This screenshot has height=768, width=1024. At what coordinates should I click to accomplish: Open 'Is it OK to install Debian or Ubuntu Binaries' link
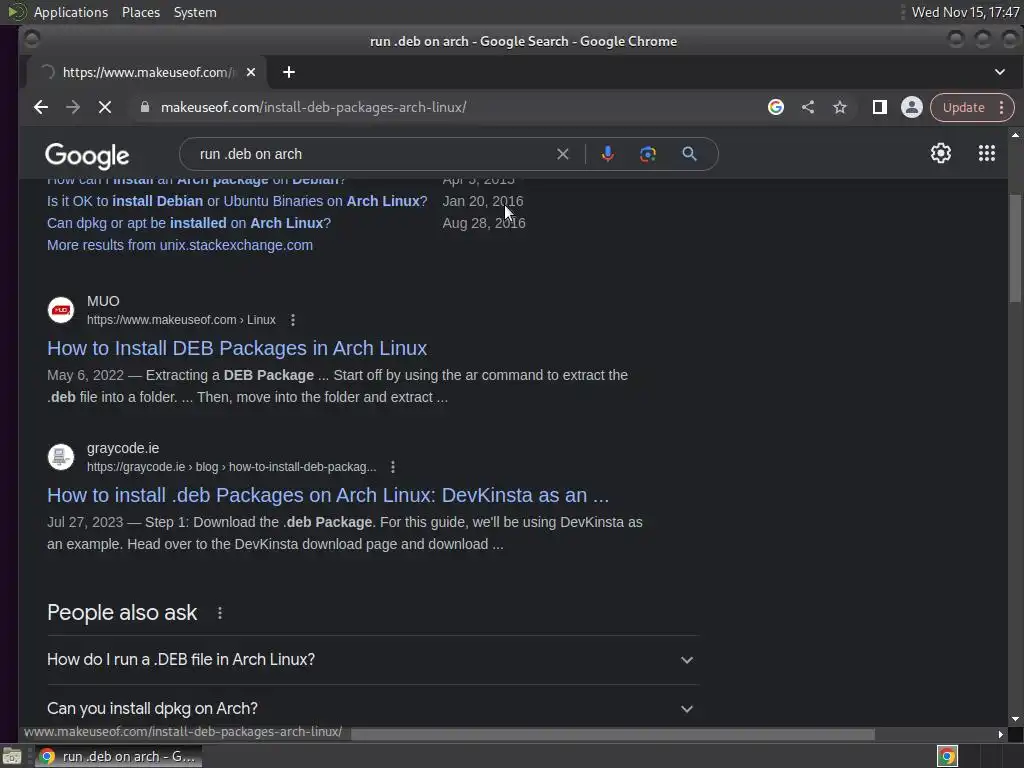coord(237,201)
